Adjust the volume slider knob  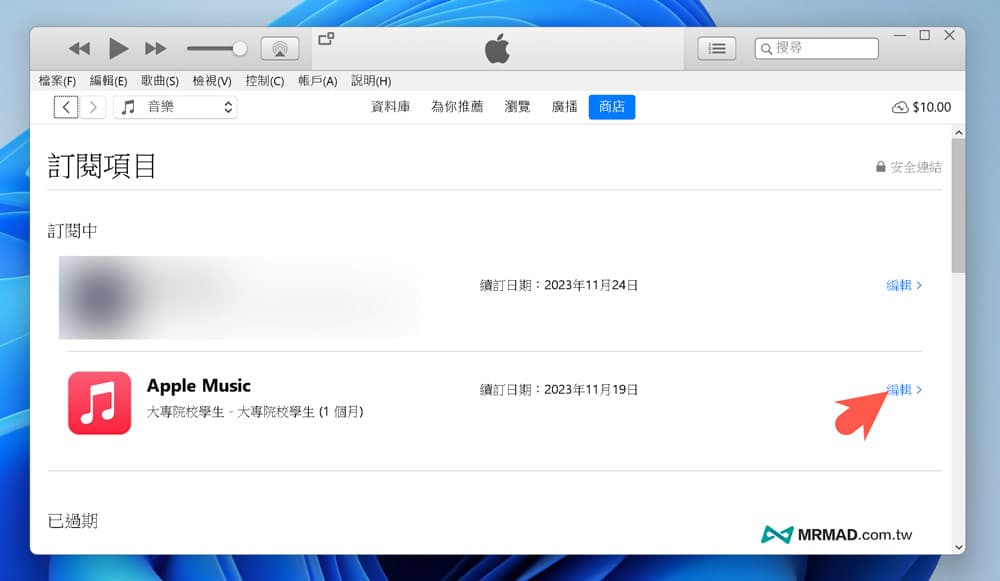click(239, 48)
